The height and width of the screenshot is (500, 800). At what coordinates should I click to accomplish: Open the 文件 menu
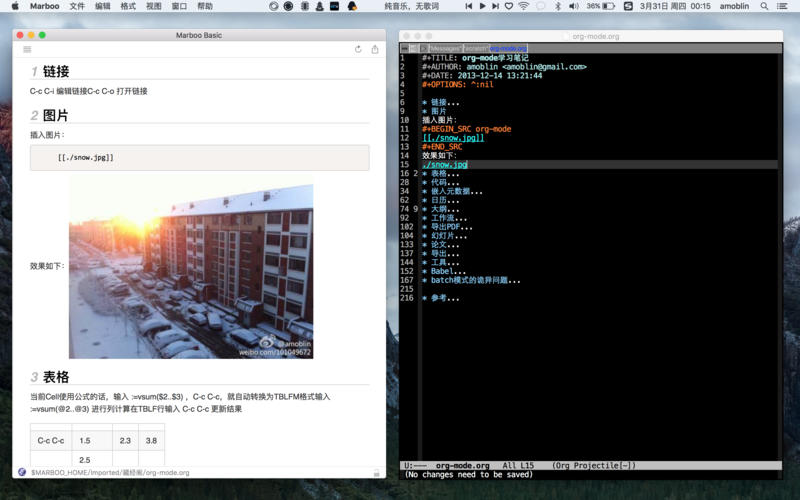click(x=77, y=6)
